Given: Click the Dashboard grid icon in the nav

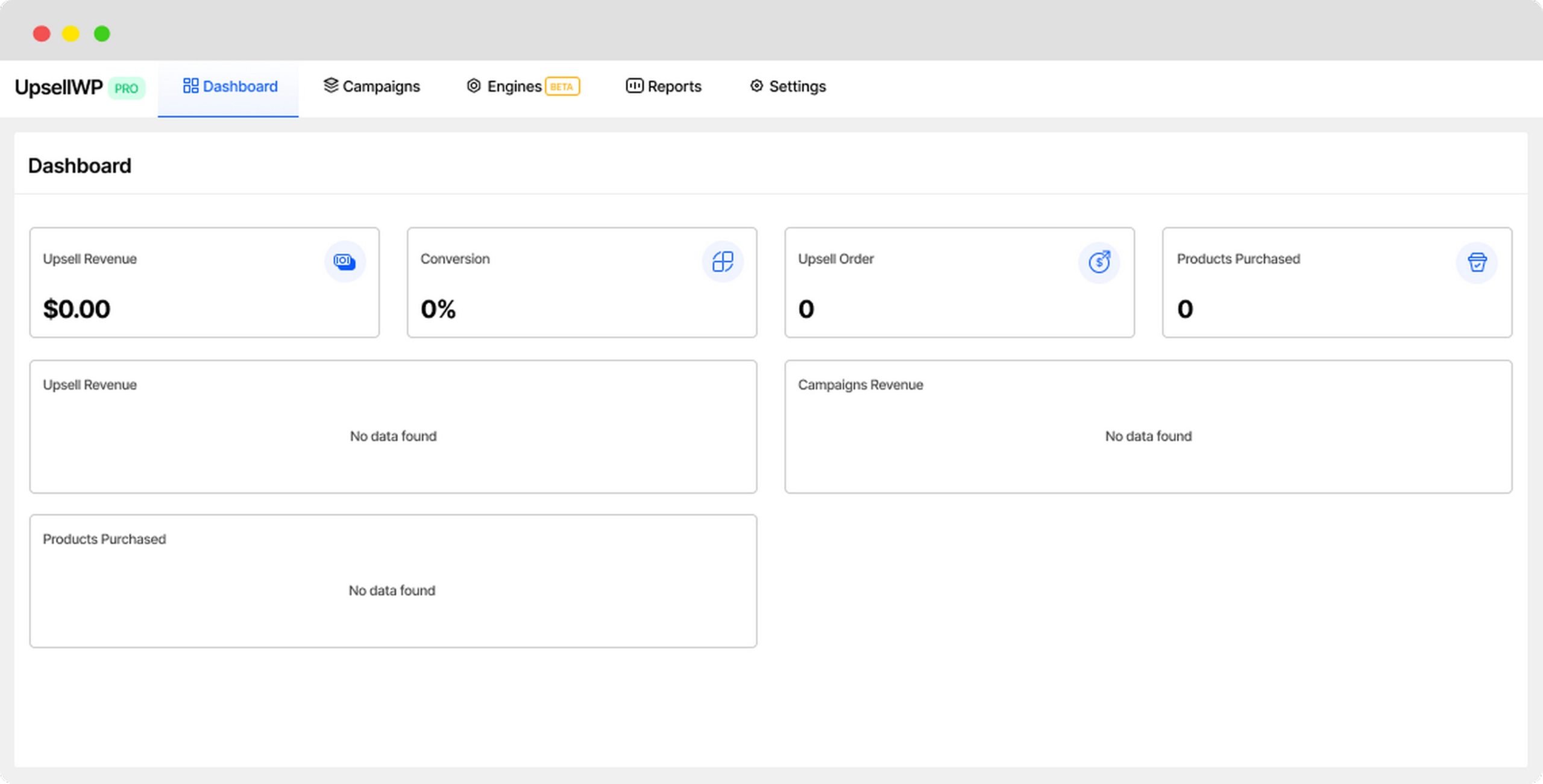Looking at the screenshot, I should pyautogui.click(x=190, y=86).
